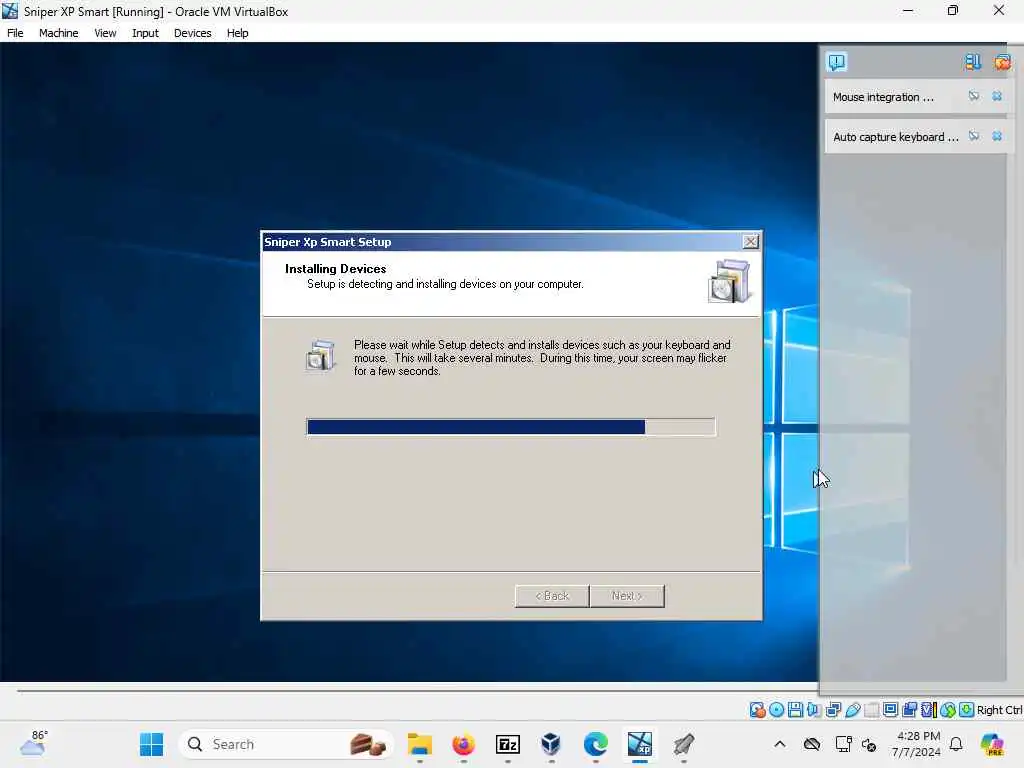Select the Sniper XP VM taskbar icon

(x=639, y=744)
